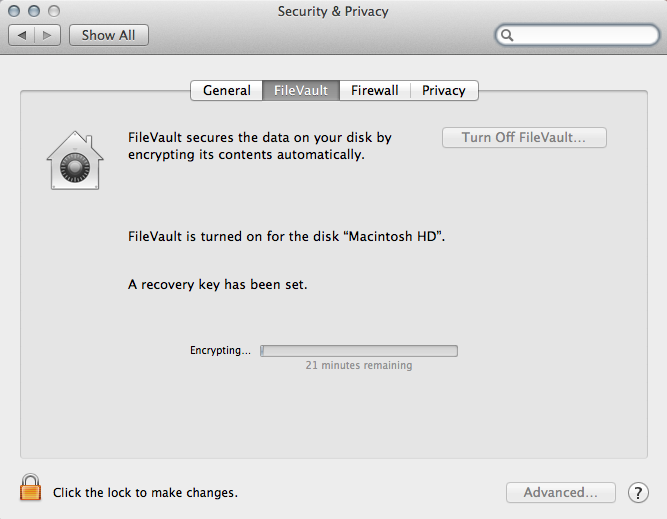The width and height of the screenshot is (667, 519).
Task: Open help with the question mark button
Action: [638, 492]
